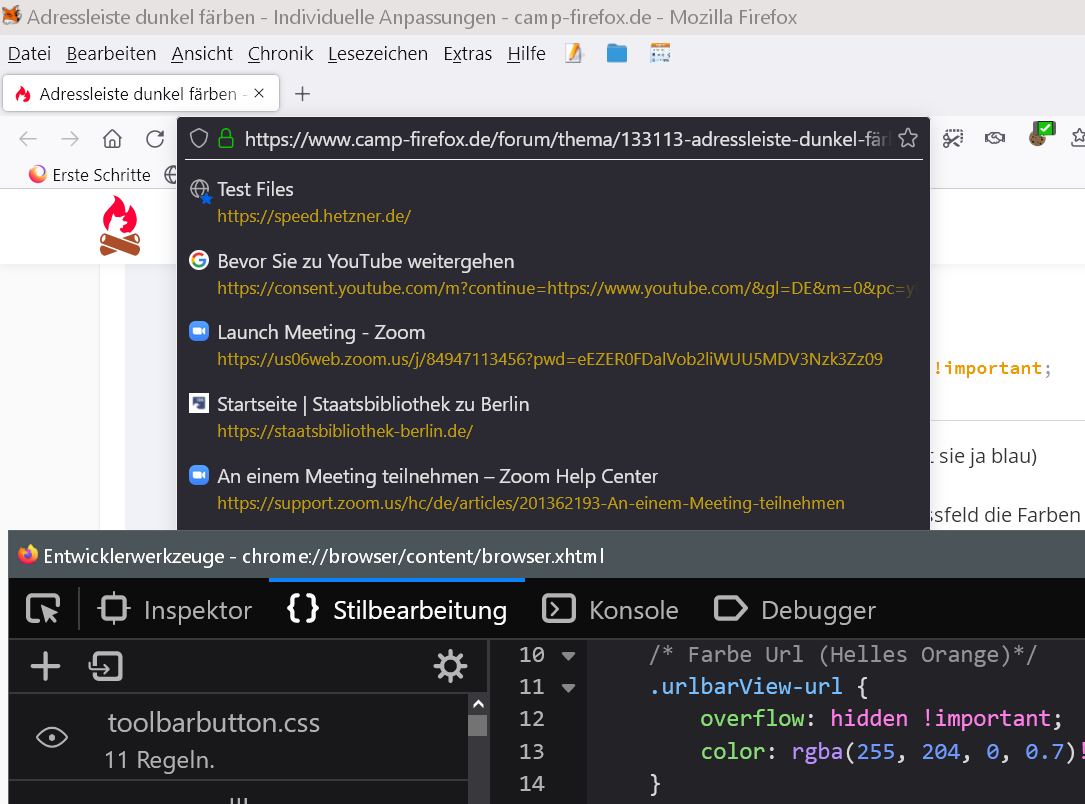The width and height of the screenshot is (1085, 804).
Task: Bookmark page with the star icon in address bar
Action: [x=907, y=139]
